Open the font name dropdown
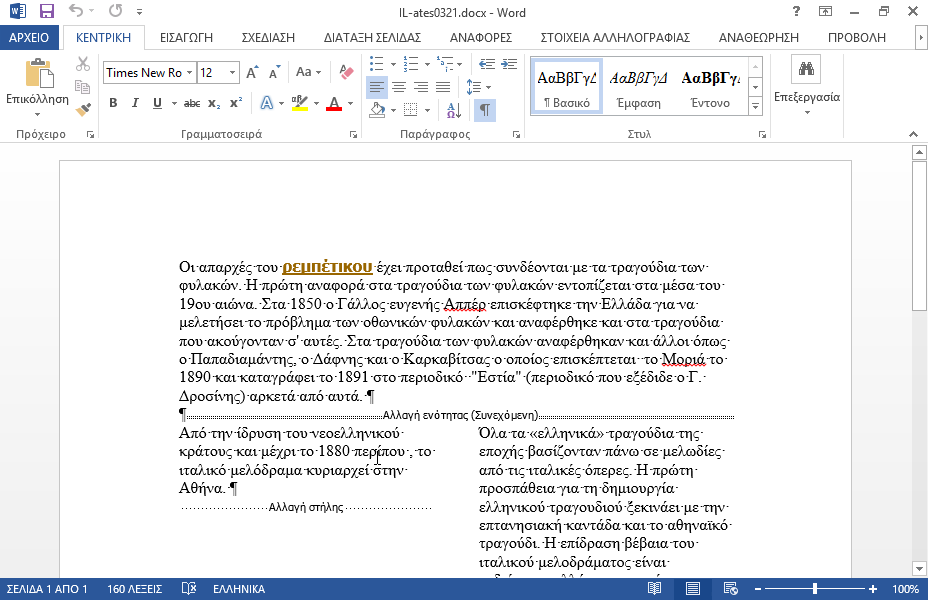Image resolution: width=928 pixels, height=600 pixels. tap(189, 72)
